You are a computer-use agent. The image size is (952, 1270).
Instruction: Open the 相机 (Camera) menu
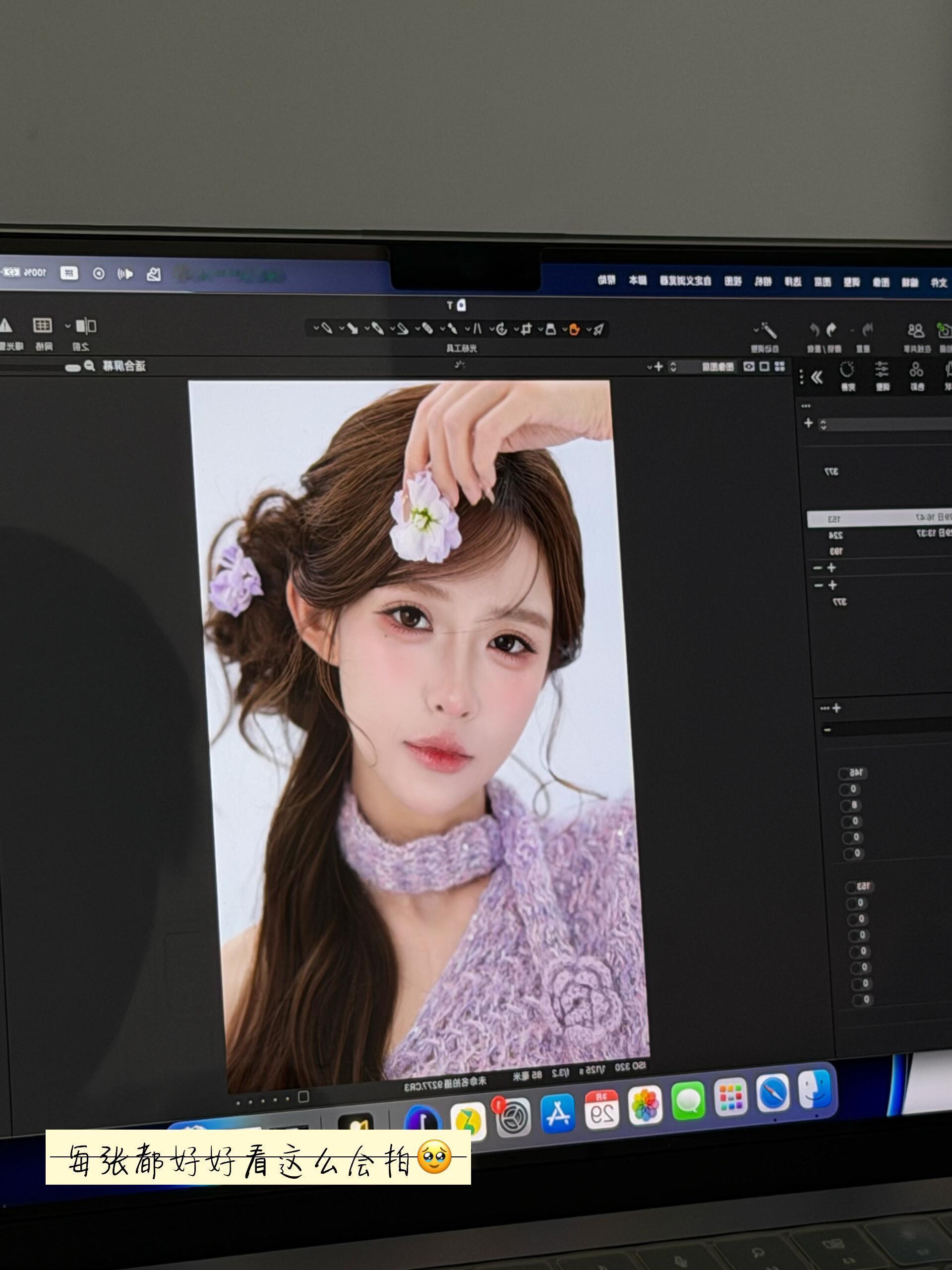coord(763,281)
